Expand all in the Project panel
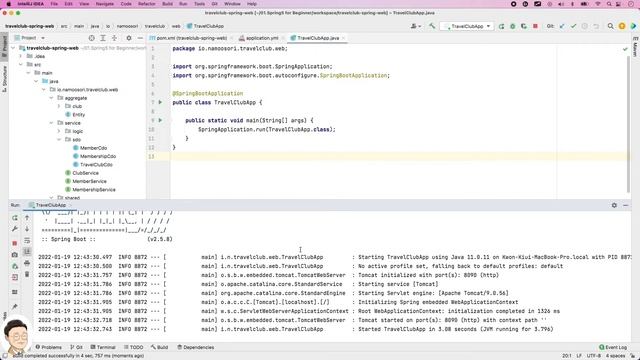Screen dimensions: 640x360 (103, 38)
